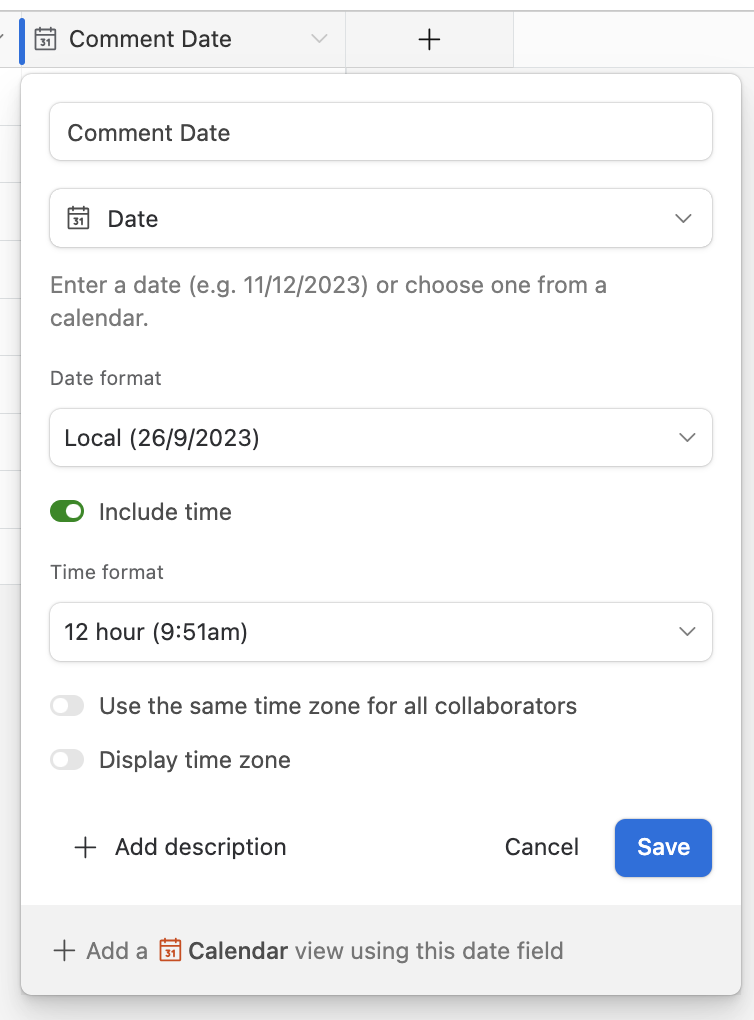
Task: Cancel the field edit
Action: tap(541, 847)
